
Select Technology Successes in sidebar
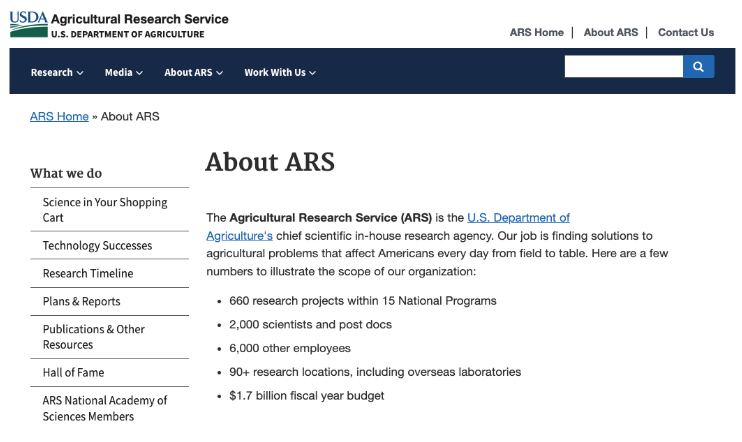(97, 245)
